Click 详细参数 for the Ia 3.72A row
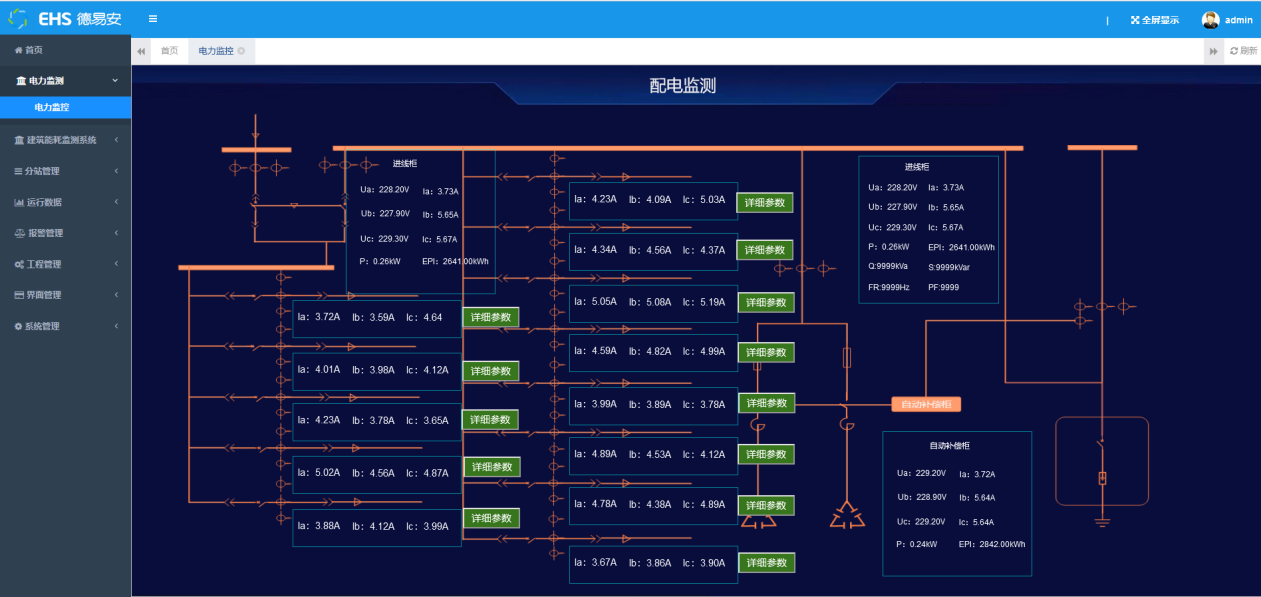The width and height of the screenshot is (1261, 597). [x=490, y=317]
